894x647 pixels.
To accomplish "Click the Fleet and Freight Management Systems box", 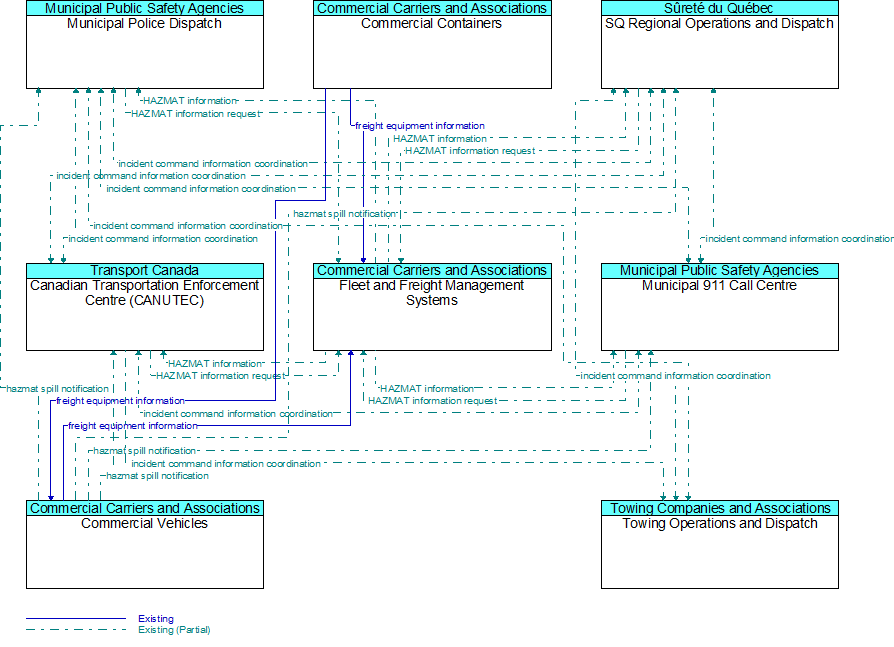I will click(432, 307).
